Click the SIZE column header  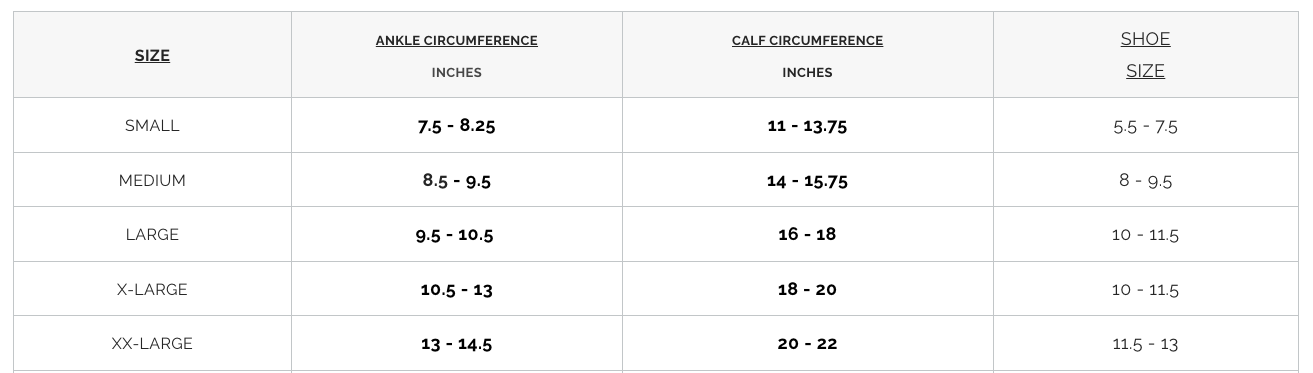152,56
